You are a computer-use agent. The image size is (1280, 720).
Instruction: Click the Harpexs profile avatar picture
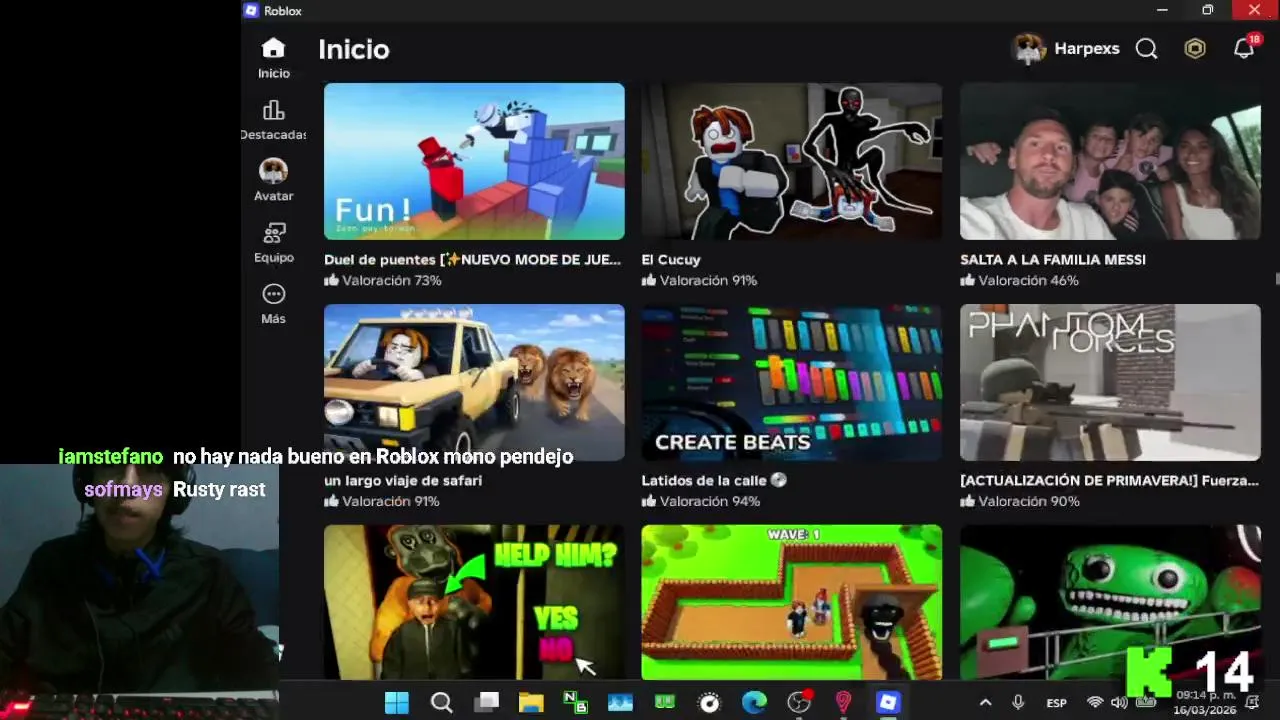1029,48
